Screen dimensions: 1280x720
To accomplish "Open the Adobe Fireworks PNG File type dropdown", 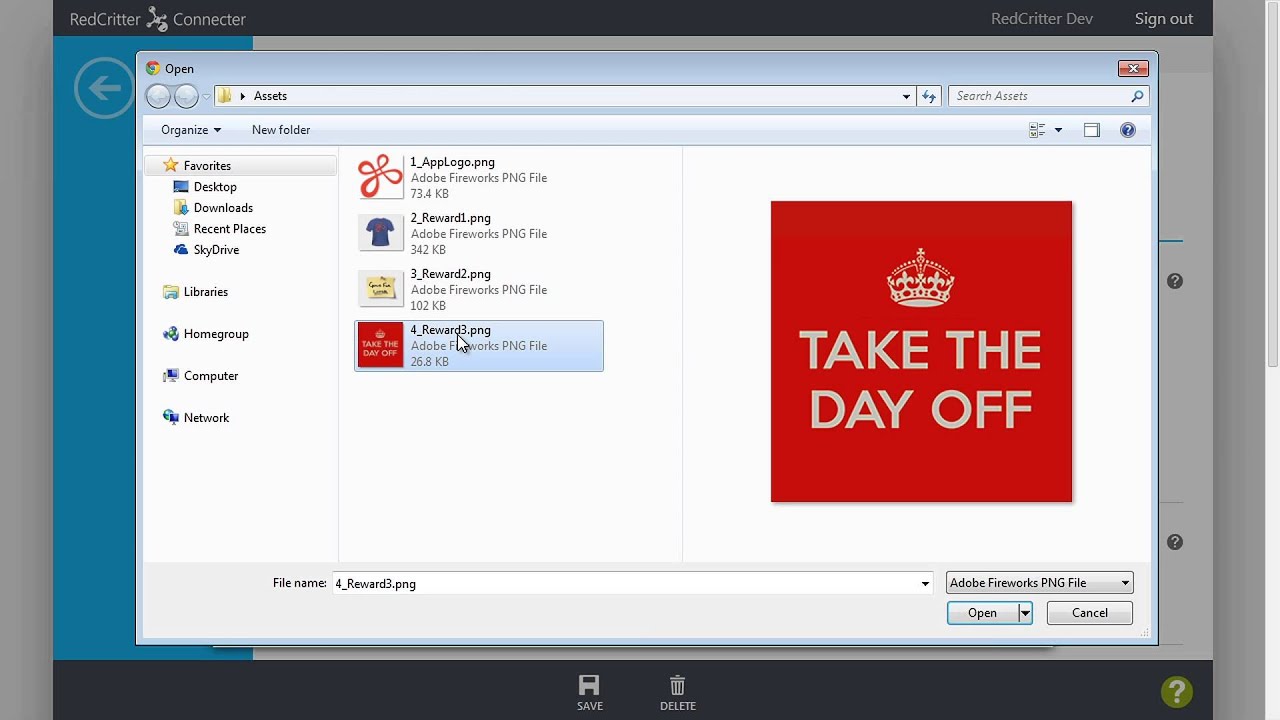I will click(1040, 583).
